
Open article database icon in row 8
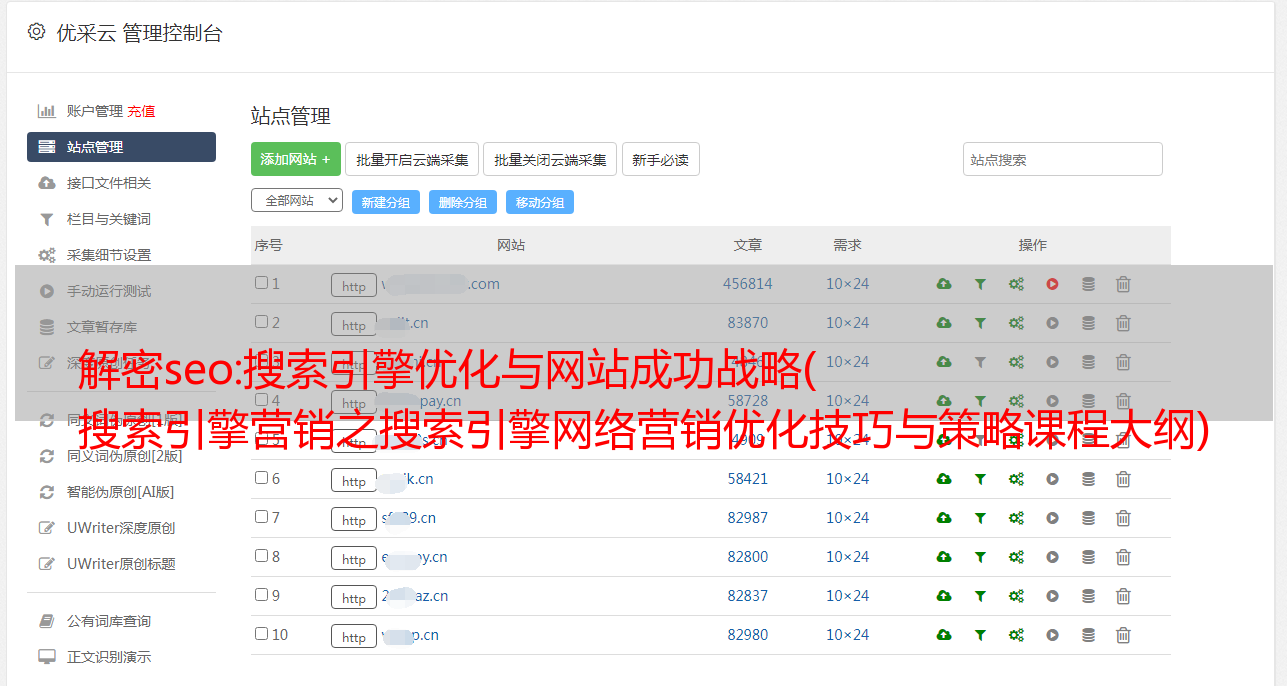[x=1088, y=557]
